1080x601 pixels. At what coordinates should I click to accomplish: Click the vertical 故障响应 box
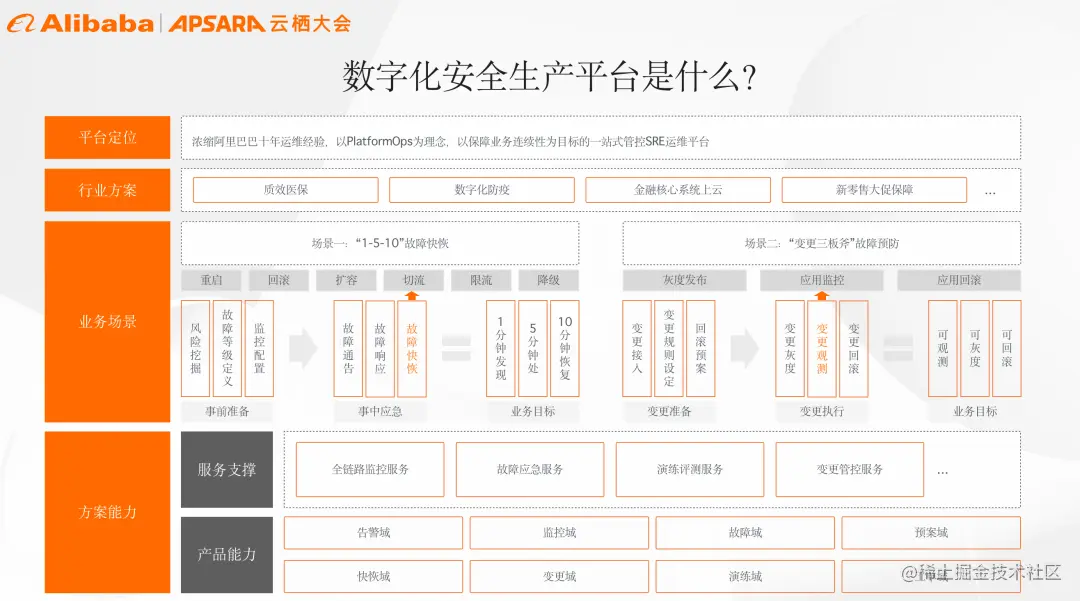pyautogui.click(x=380, y=348)
